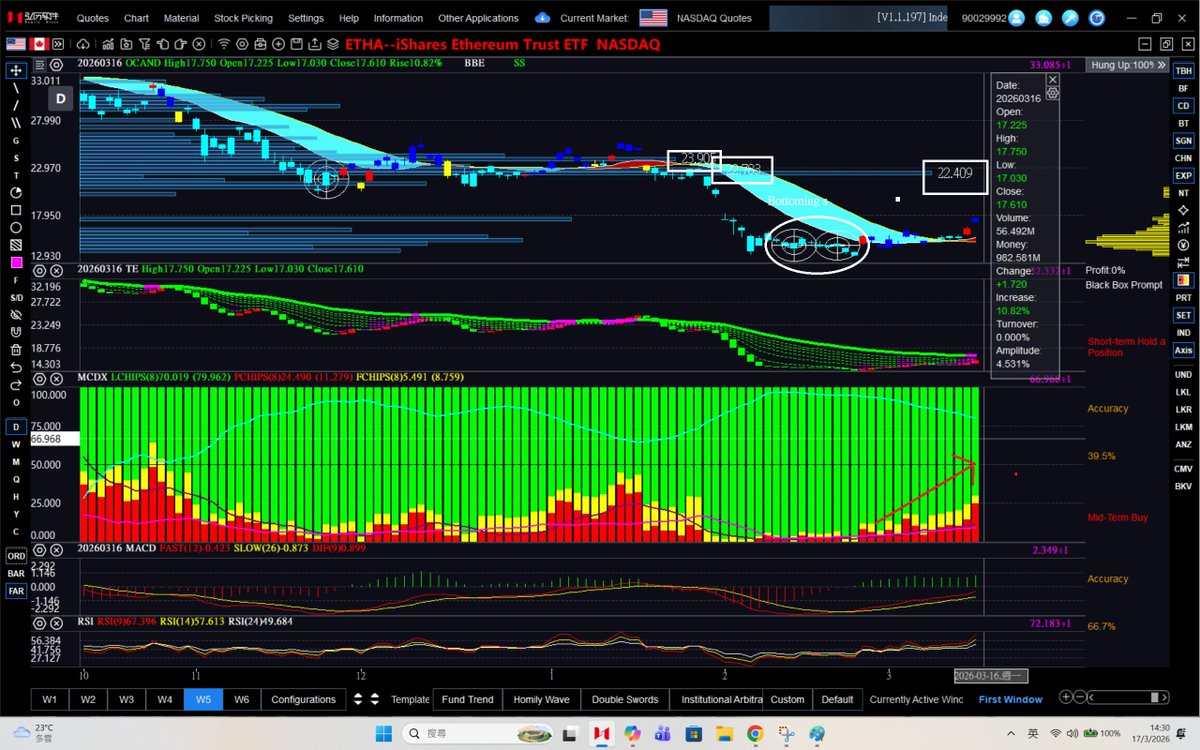Click the TBH button in right sidebar
The width and height of the screenshot is (1200, 750).
[1183, 71]
